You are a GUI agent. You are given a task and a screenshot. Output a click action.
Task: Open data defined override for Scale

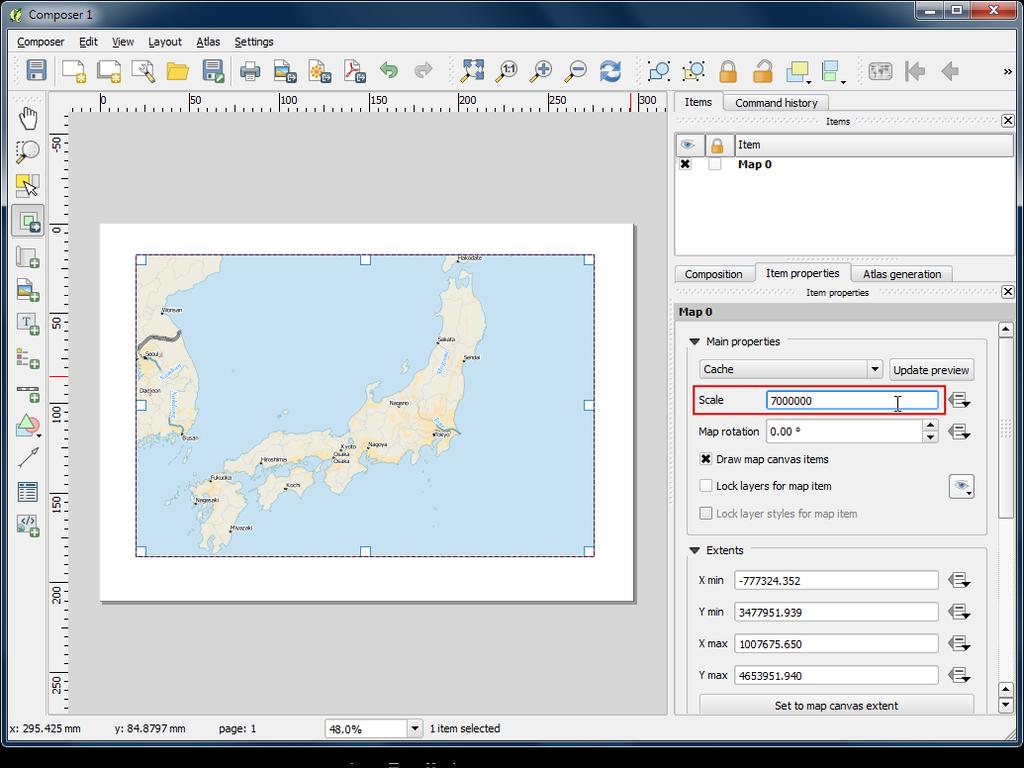pos(959,400)
